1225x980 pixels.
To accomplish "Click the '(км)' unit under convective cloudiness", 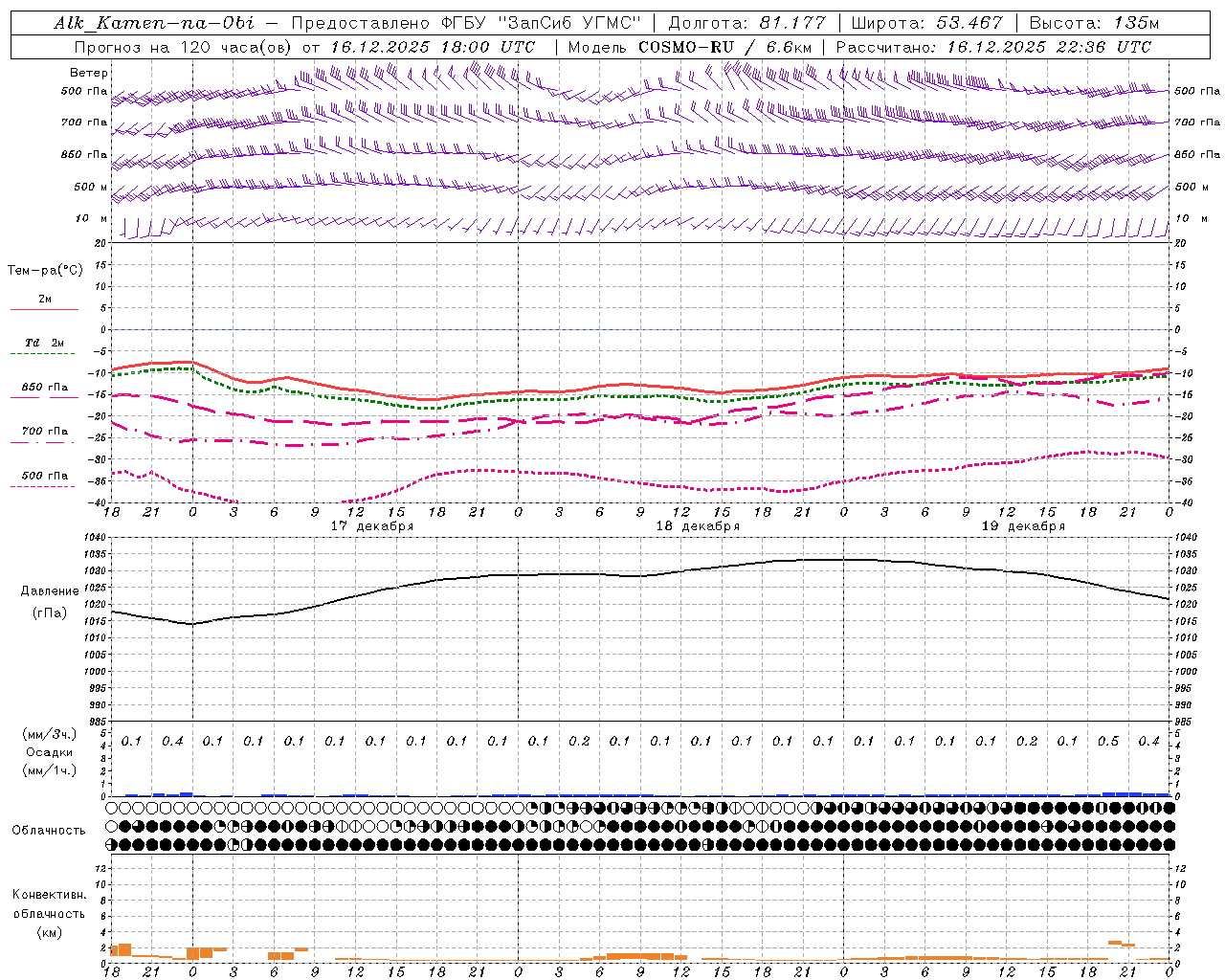I will (49, 932).
